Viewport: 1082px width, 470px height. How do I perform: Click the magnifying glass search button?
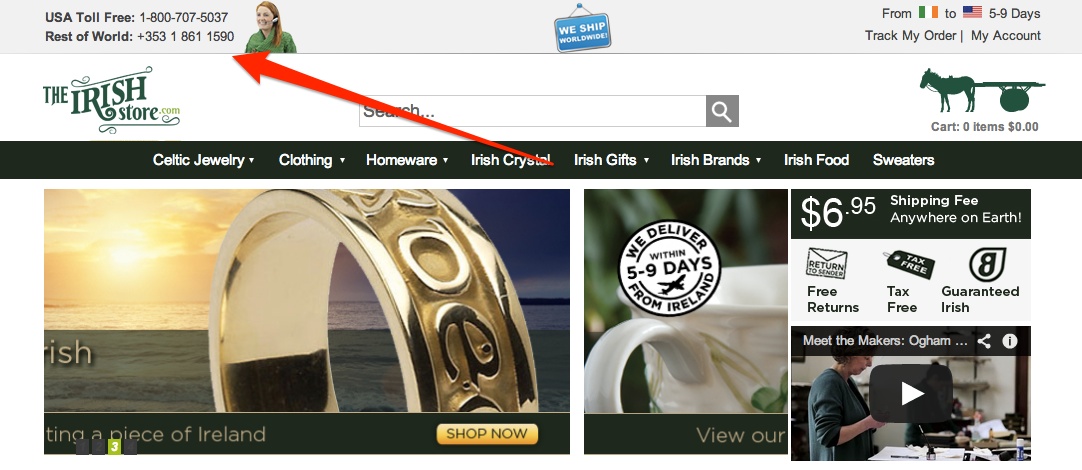pos(722,111)
